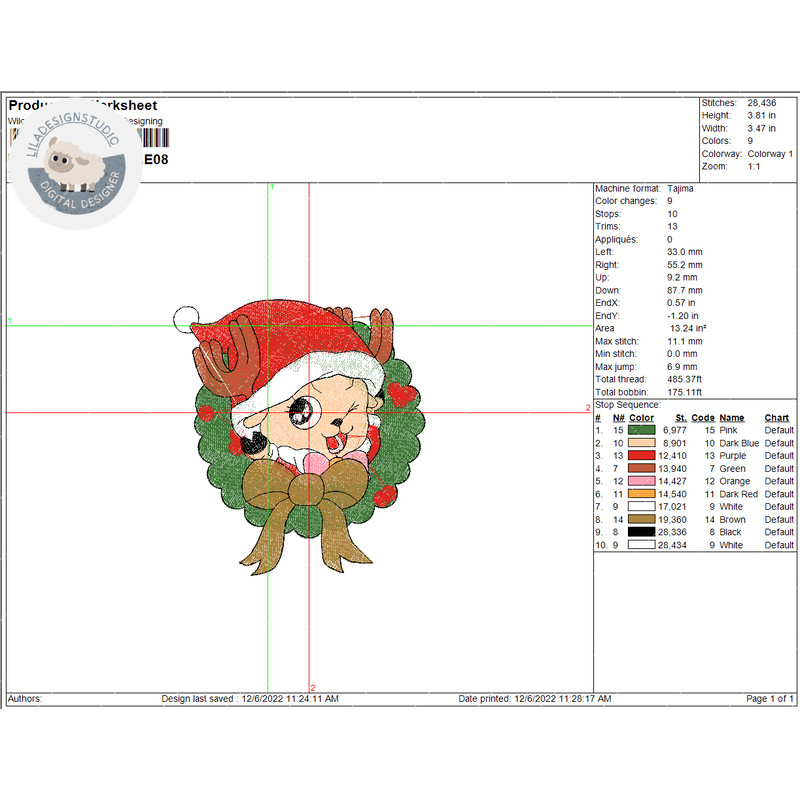Click the Code column header
This screenshot has height=800, width=800.
(x=703, y=418)
